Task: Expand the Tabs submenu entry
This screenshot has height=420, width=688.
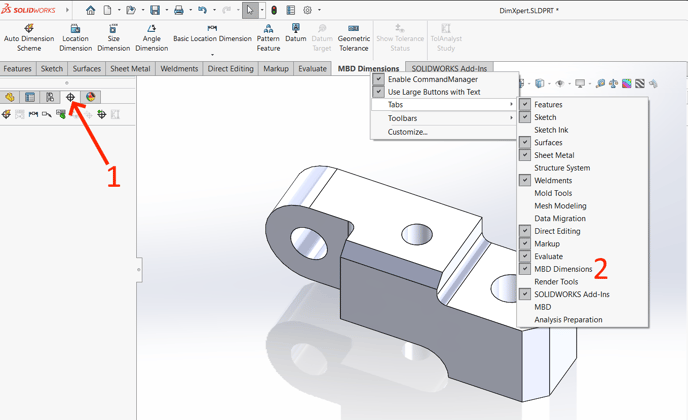Action: tap(444, 104)
